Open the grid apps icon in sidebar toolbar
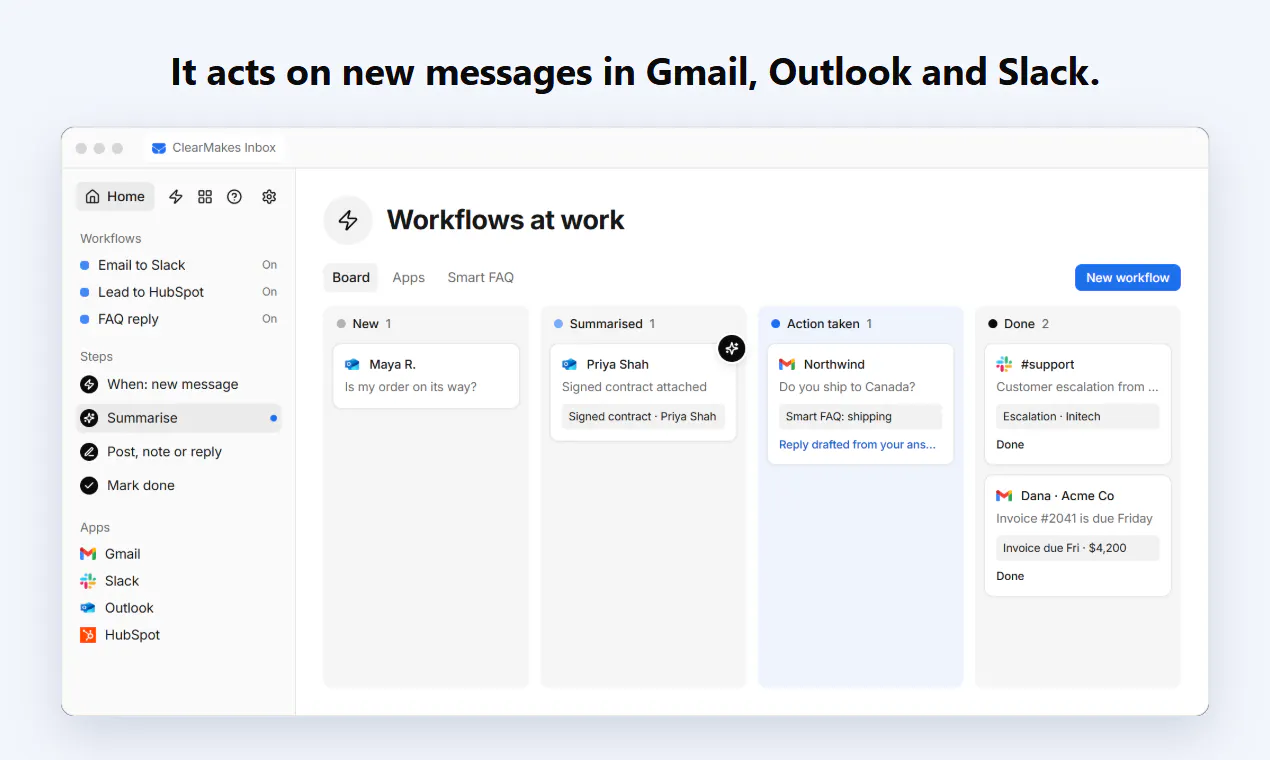1270x760 pixels. click(x=205, y=197)
